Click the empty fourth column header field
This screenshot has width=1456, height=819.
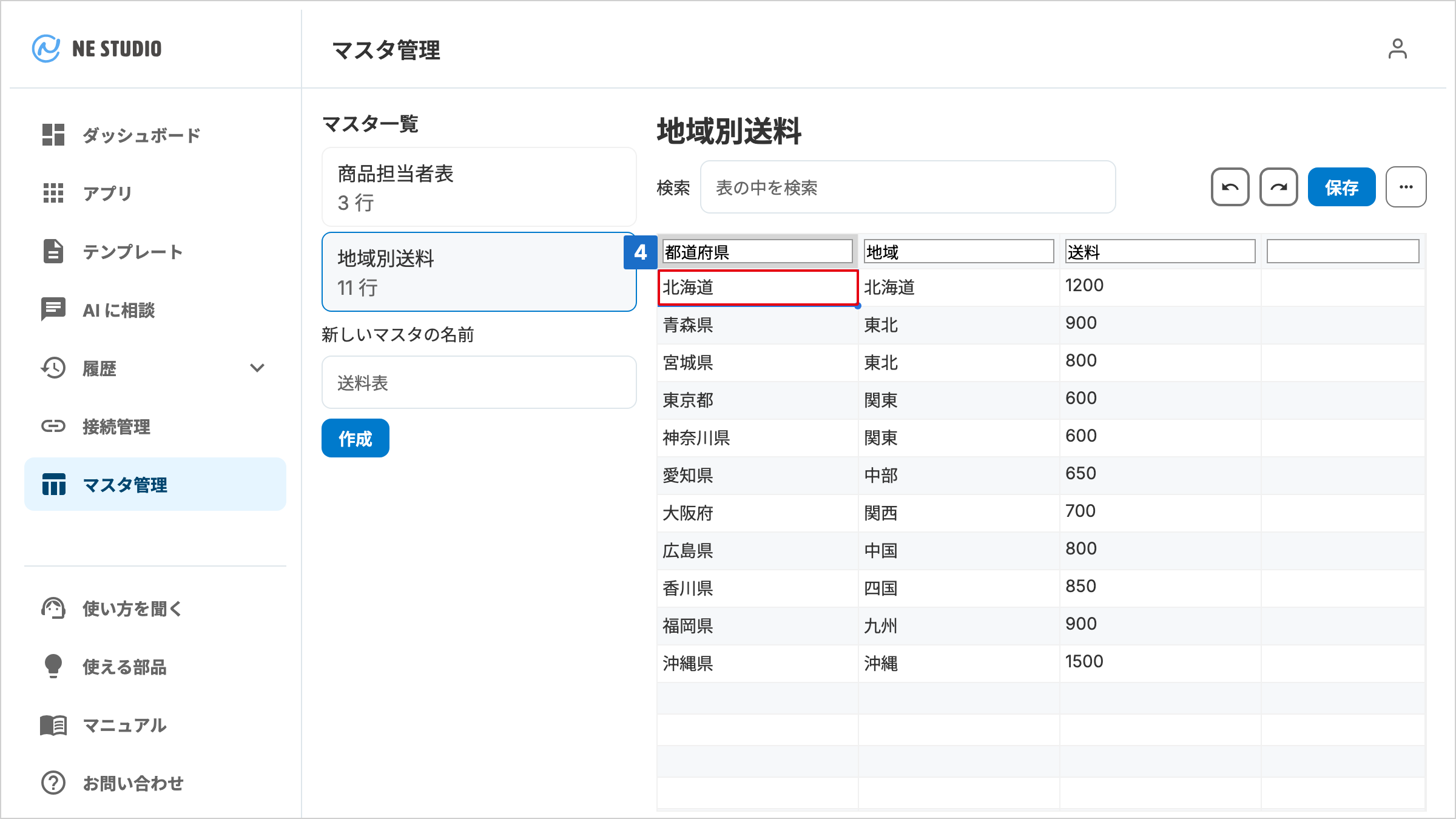[x=1343, y=251]
